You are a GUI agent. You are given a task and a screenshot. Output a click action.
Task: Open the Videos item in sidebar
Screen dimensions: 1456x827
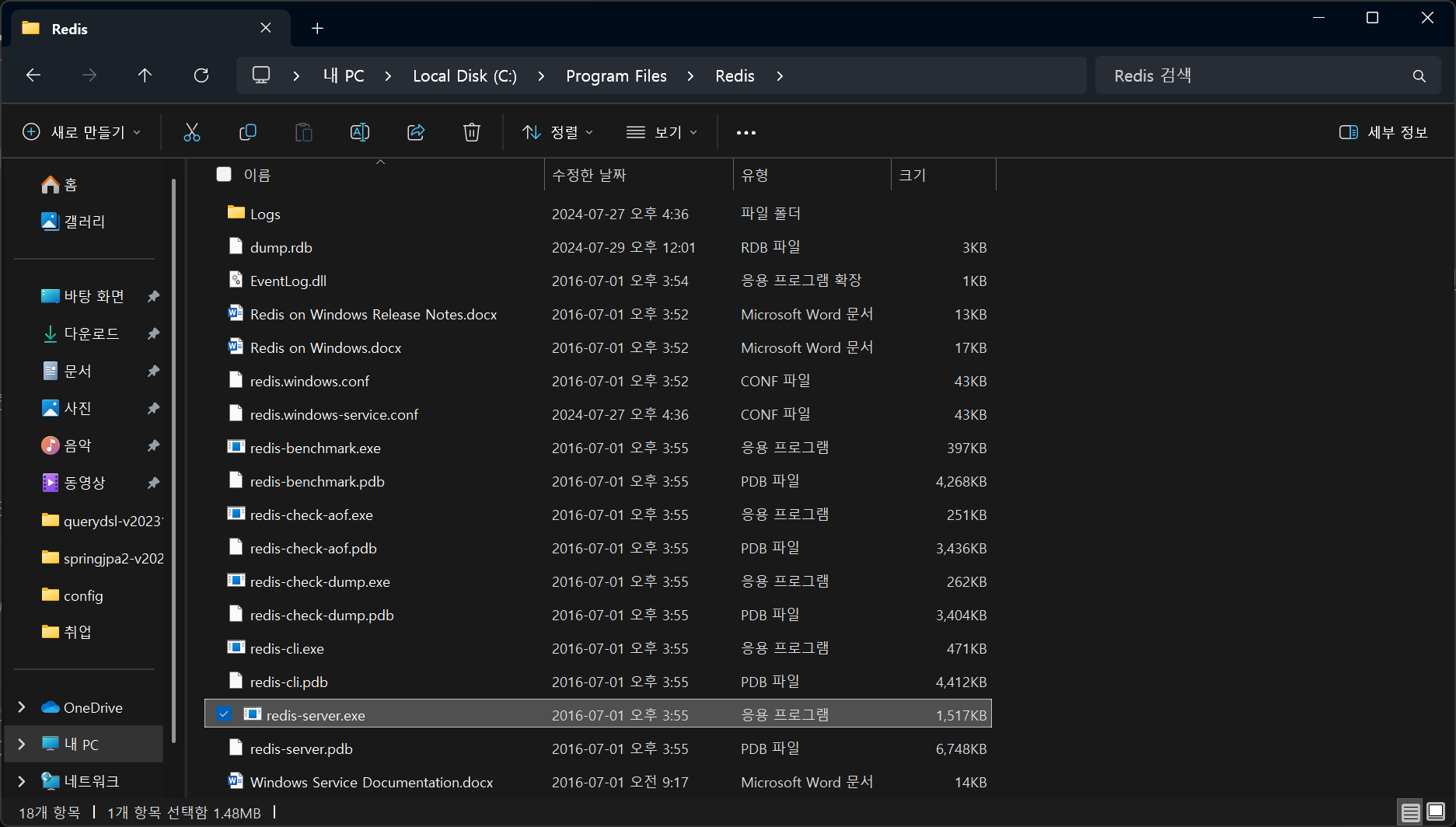point(73,483)
